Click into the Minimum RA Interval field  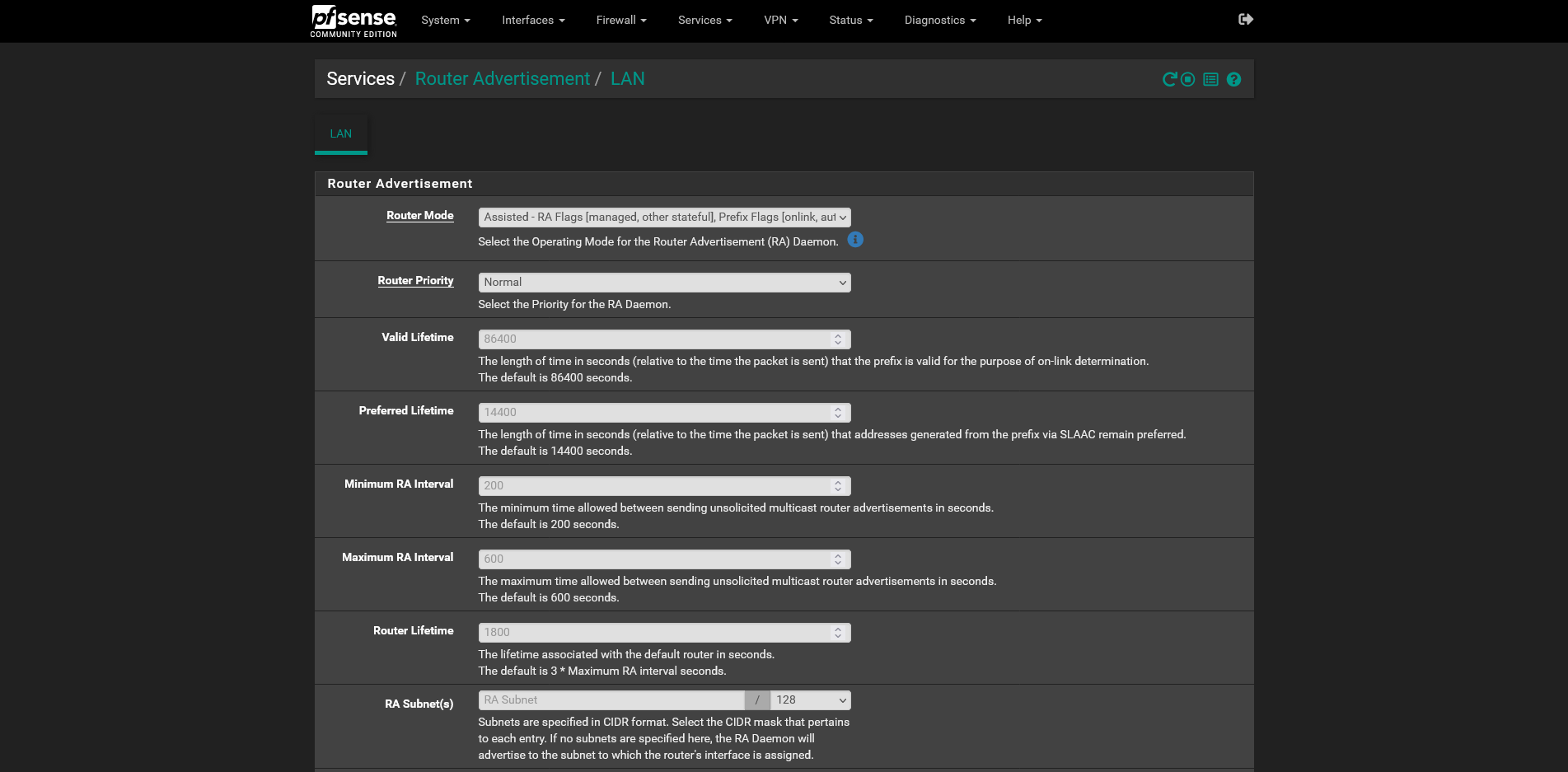tap(655, 486)
